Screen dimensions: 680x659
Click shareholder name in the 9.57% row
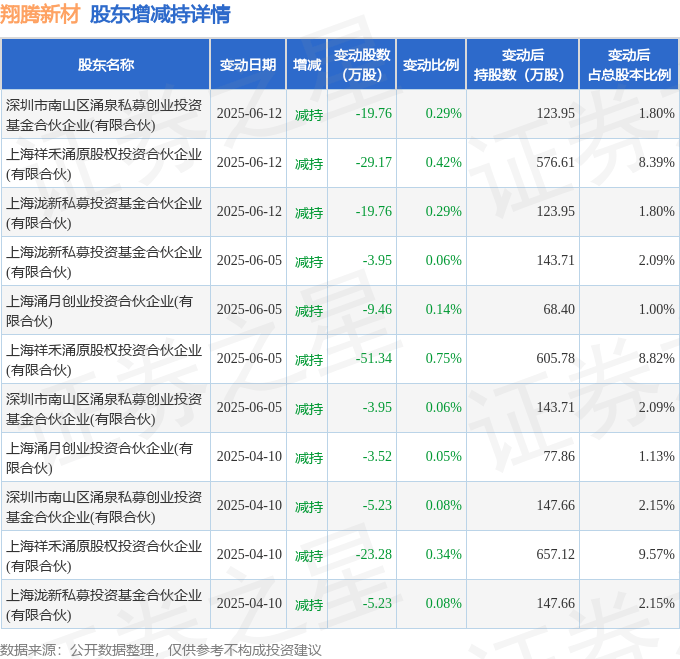104,556
